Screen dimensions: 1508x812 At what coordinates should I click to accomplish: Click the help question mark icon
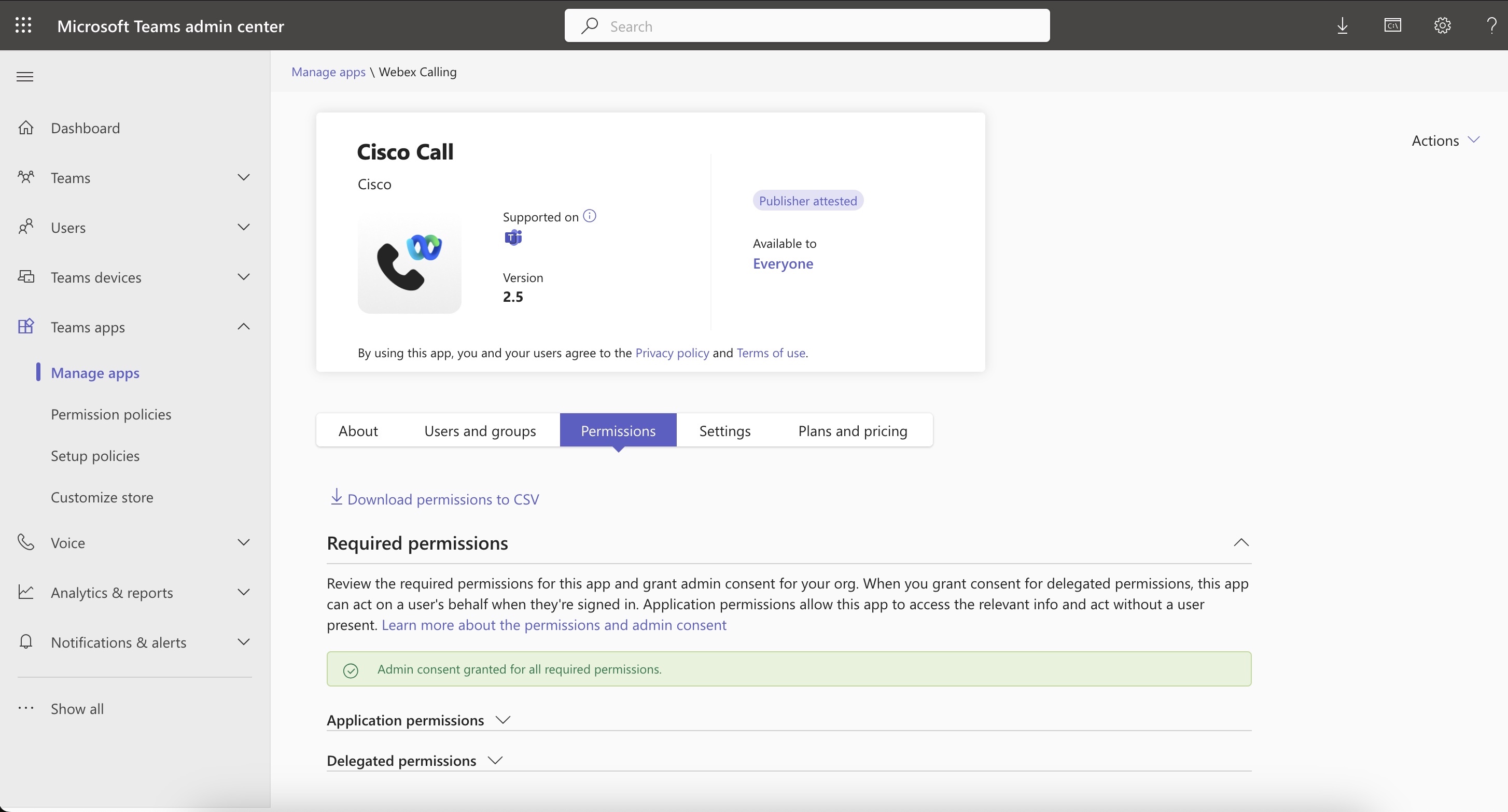coord(1491,25)
